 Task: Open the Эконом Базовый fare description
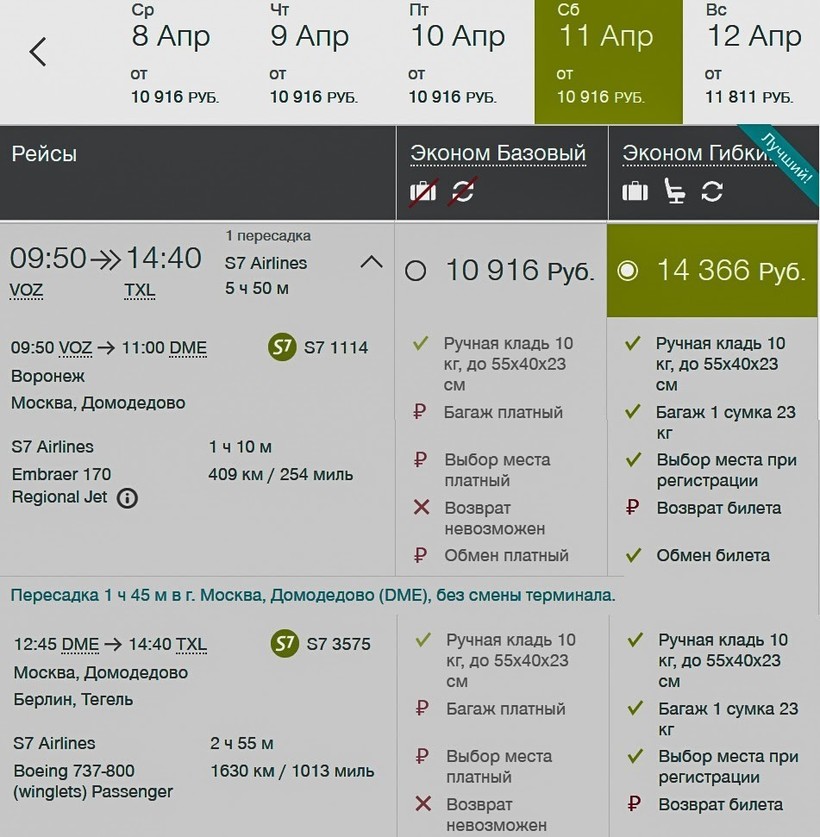point(497,153)
